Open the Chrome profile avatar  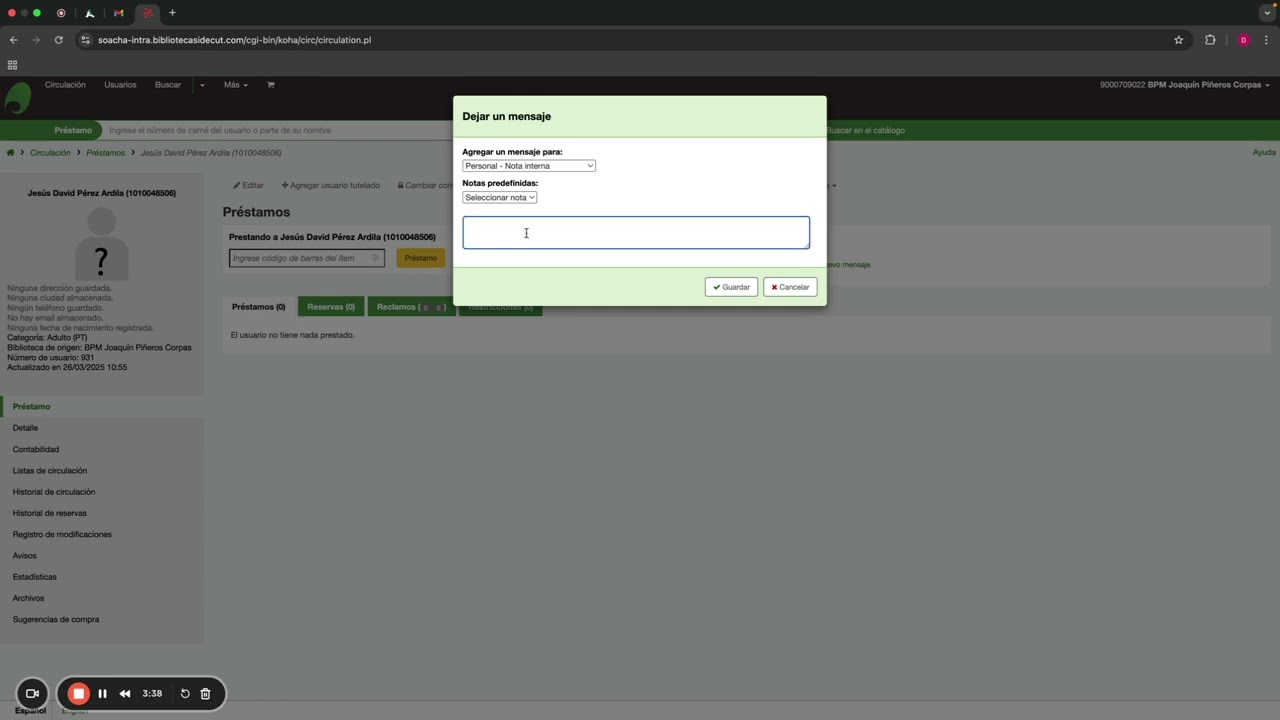coord(1243,40)
